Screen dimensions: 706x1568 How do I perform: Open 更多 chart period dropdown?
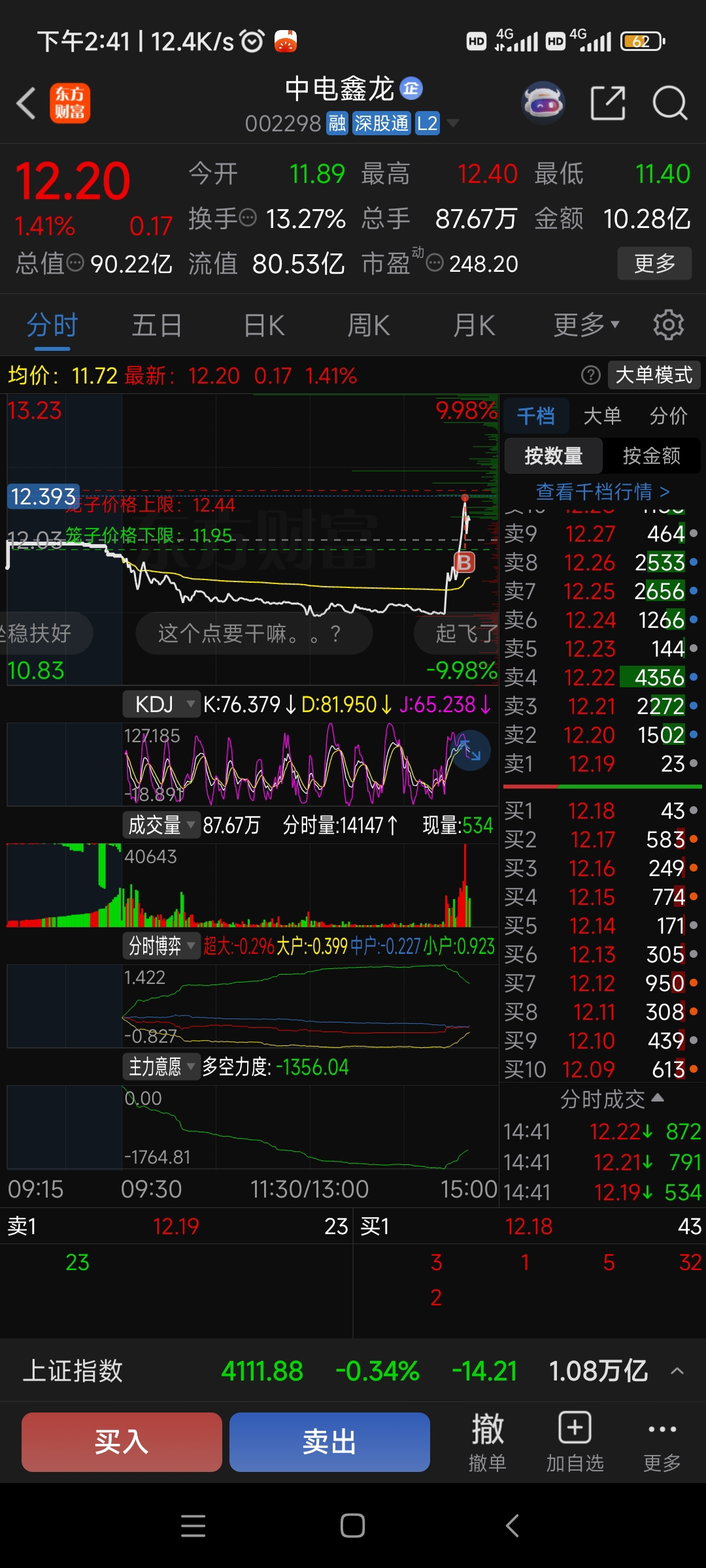[586, 325]
